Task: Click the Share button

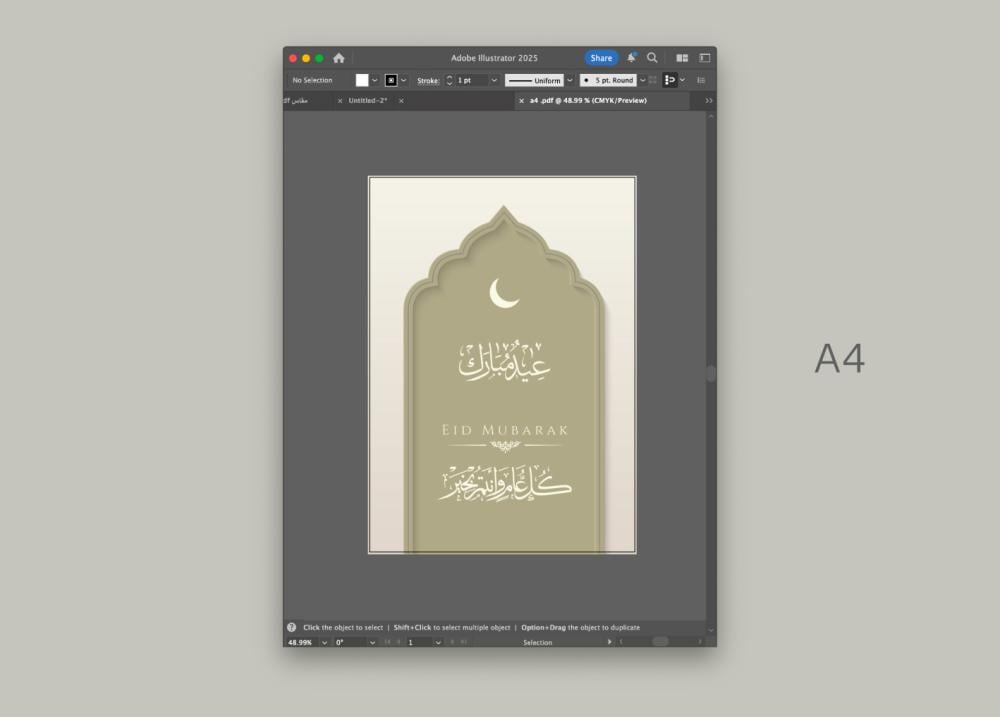Action: point(601,58)
